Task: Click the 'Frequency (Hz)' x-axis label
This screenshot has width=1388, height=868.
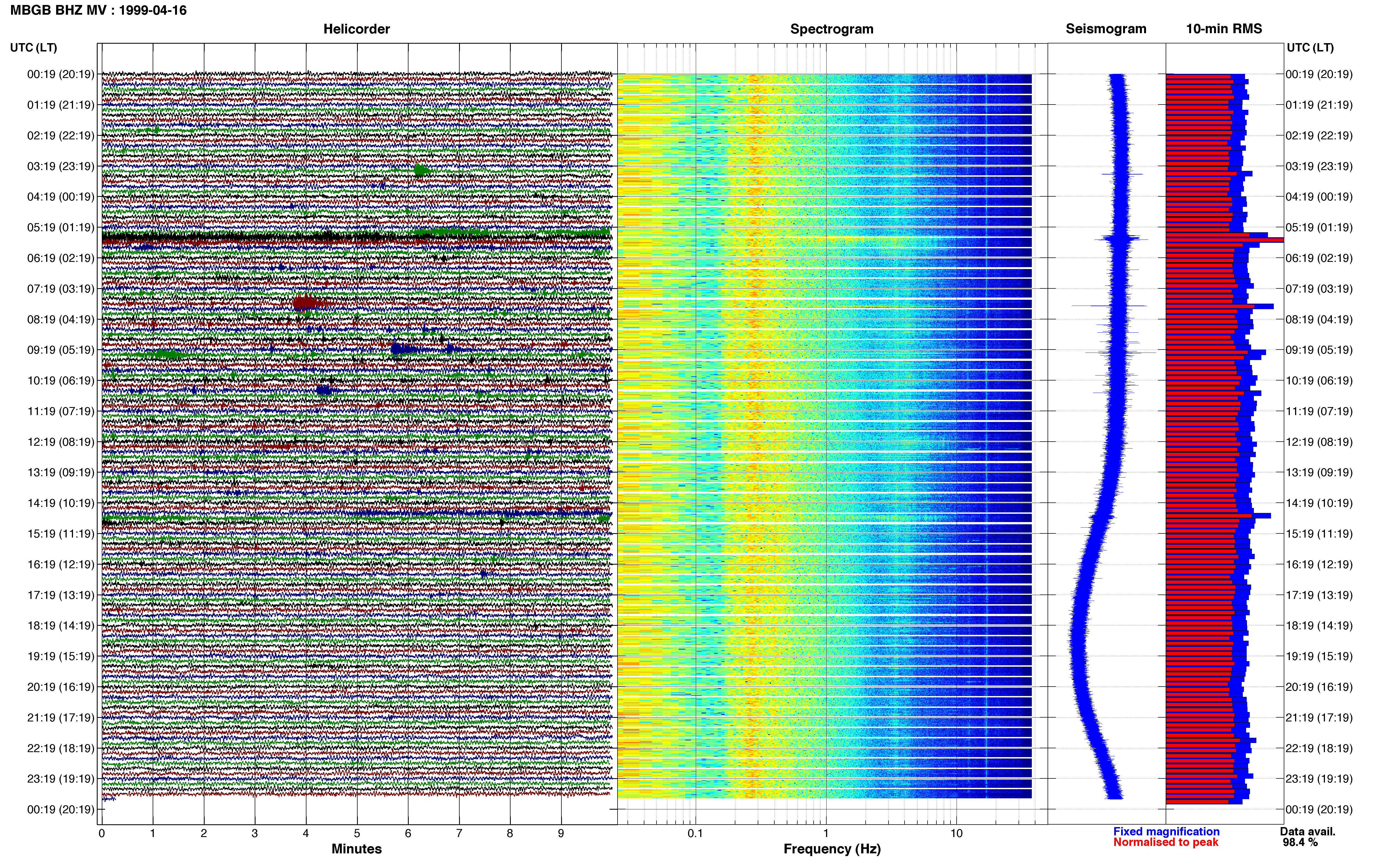Action: (832, 849)
